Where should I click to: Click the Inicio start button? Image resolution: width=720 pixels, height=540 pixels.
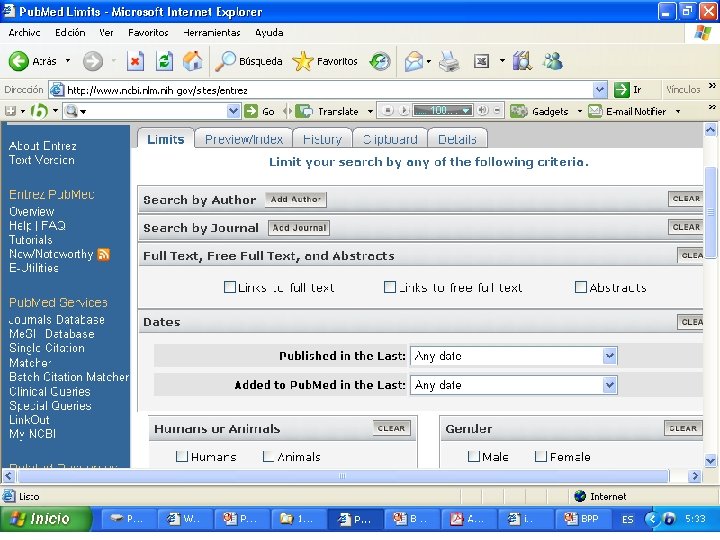click(x=45, y=519)
